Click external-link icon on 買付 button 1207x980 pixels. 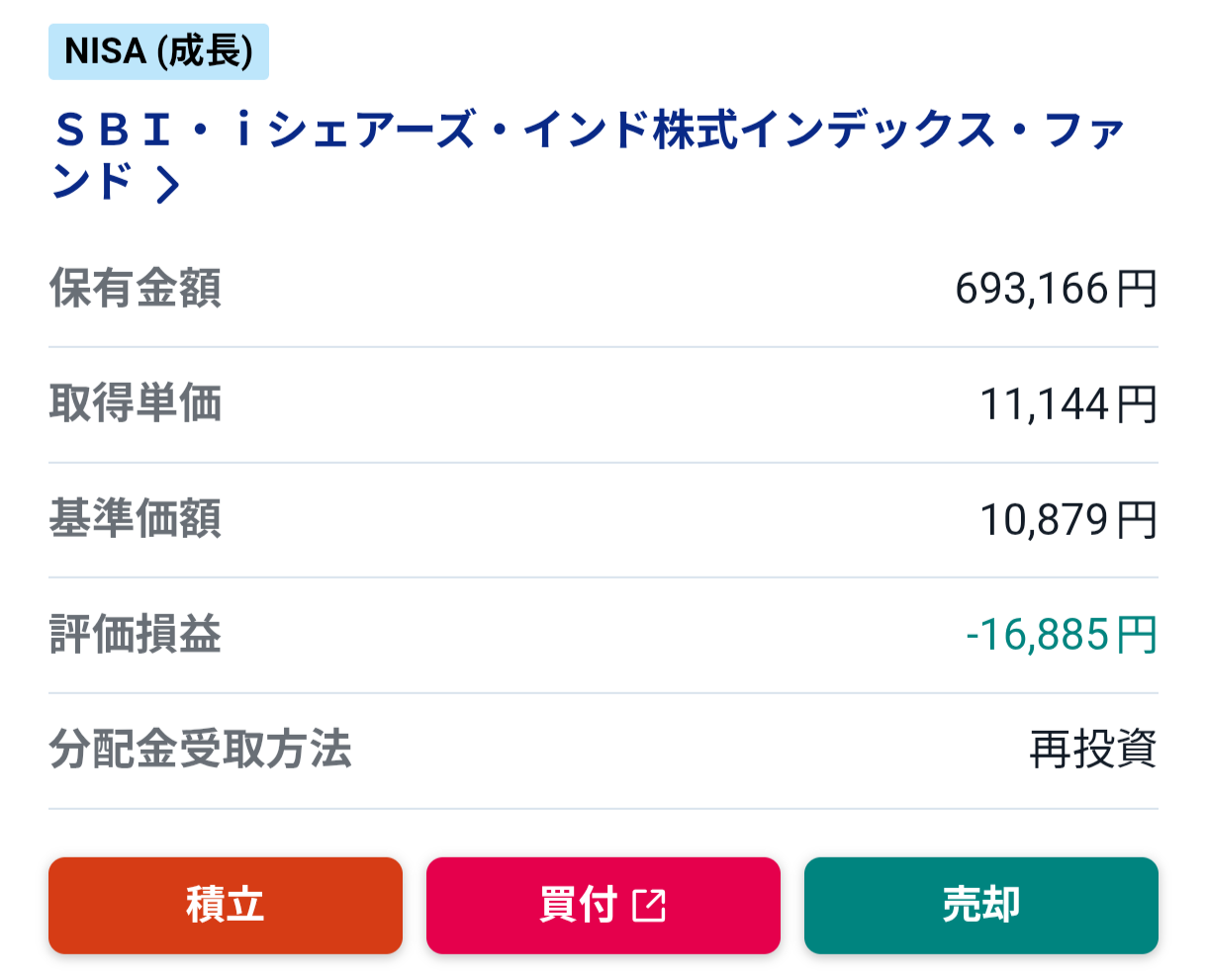[x=649, y=905]
